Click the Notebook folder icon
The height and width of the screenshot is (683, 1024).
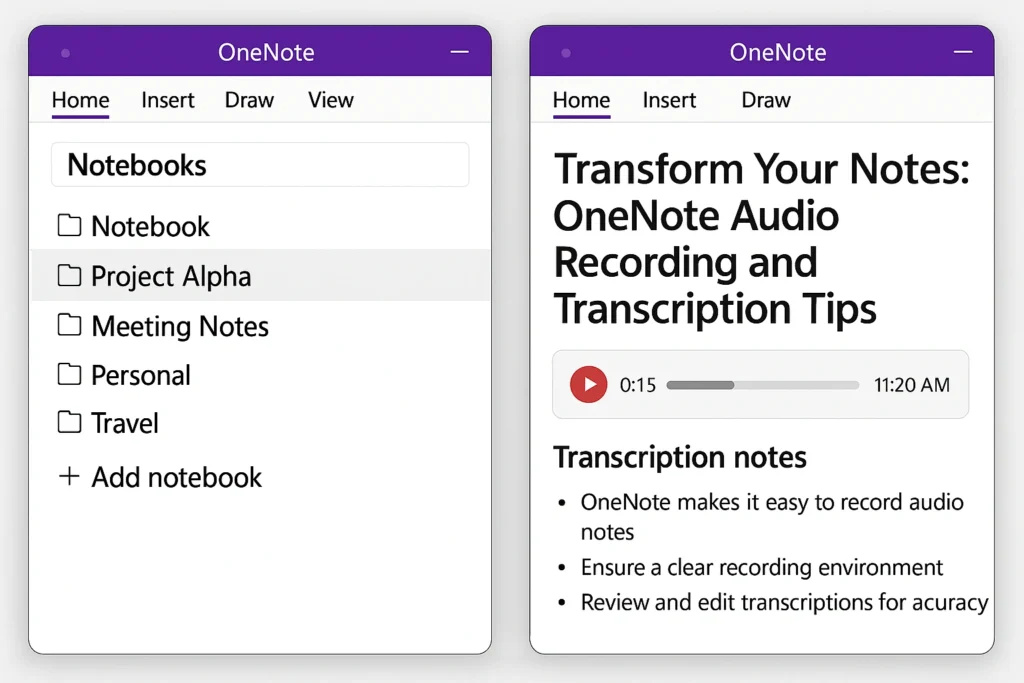tap(69, 226)
